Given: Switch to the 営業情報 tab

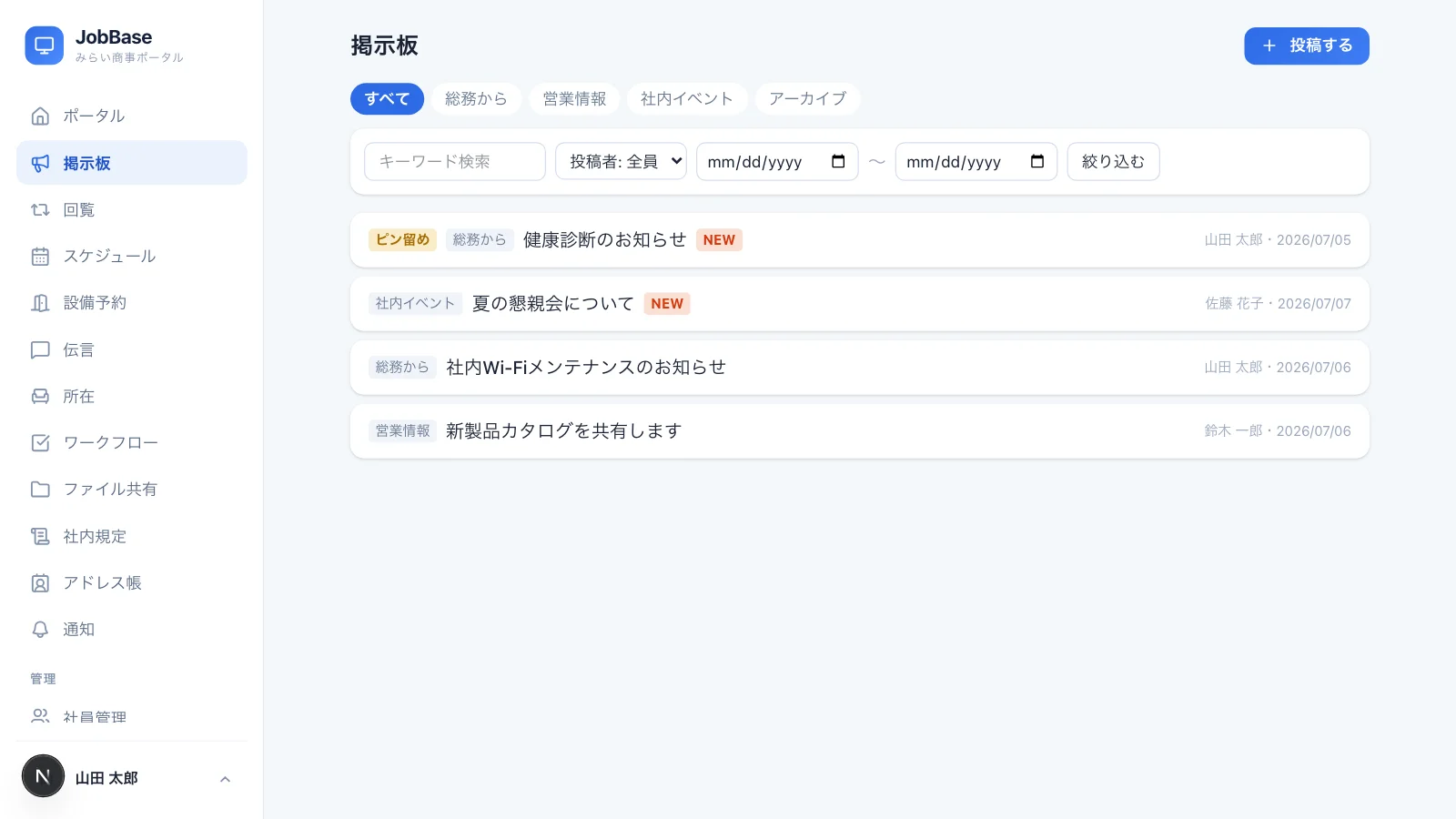Looking at the screenshot, I should coord(574,99).
